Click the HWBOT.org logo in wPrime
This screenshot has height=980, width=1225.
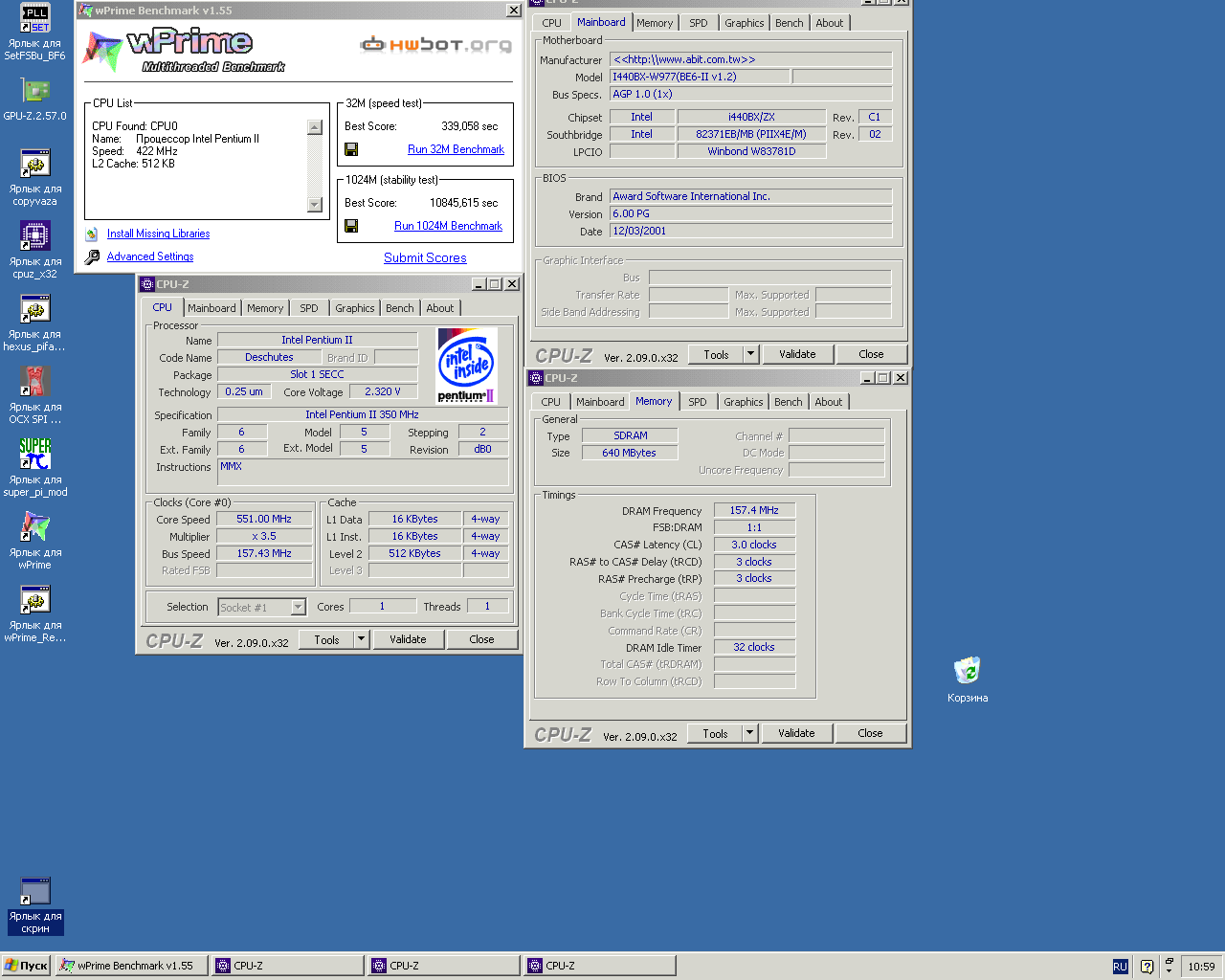click(435, 44)
